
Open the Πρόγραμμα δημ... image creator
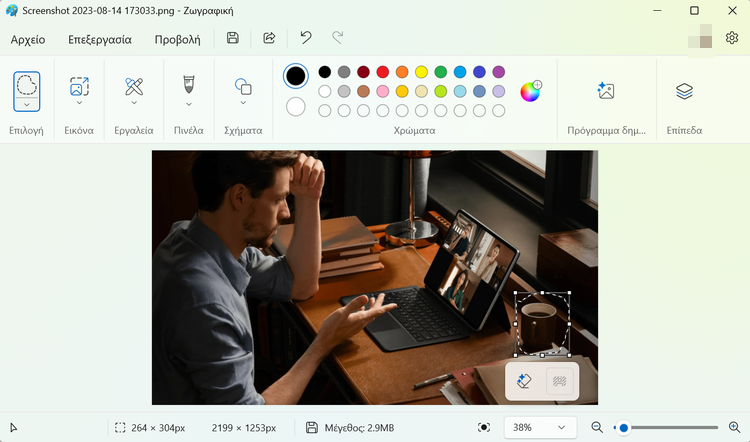pos(606,90)
